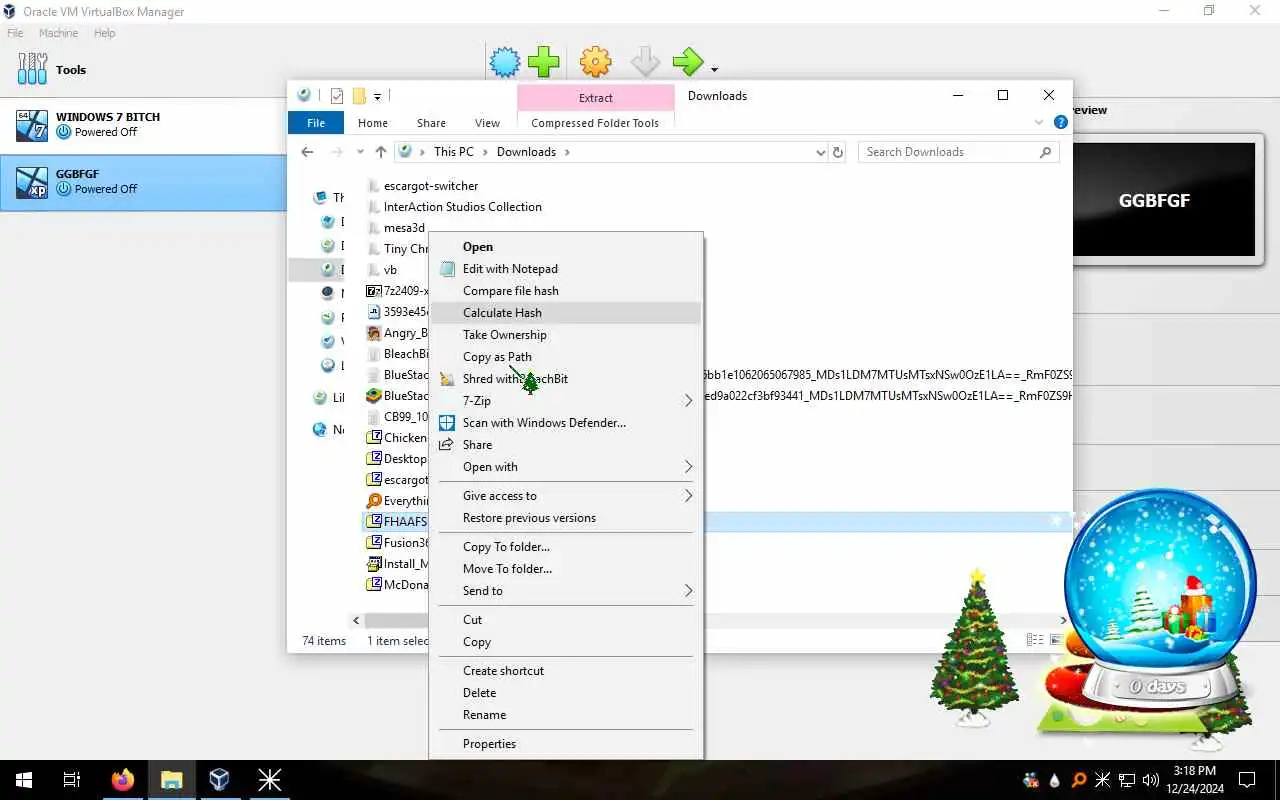Open the VirtualBox Help menu

105,33
